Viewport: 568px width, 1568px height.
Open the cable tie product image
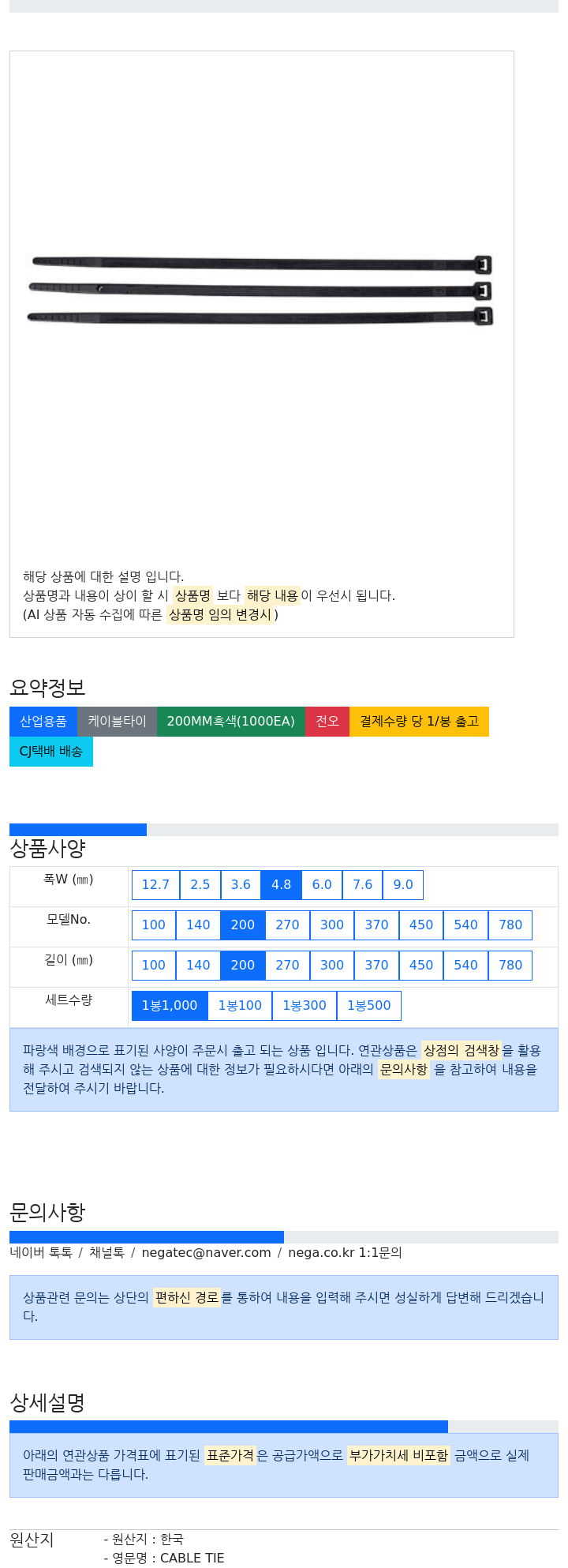(x=260, y=289)
